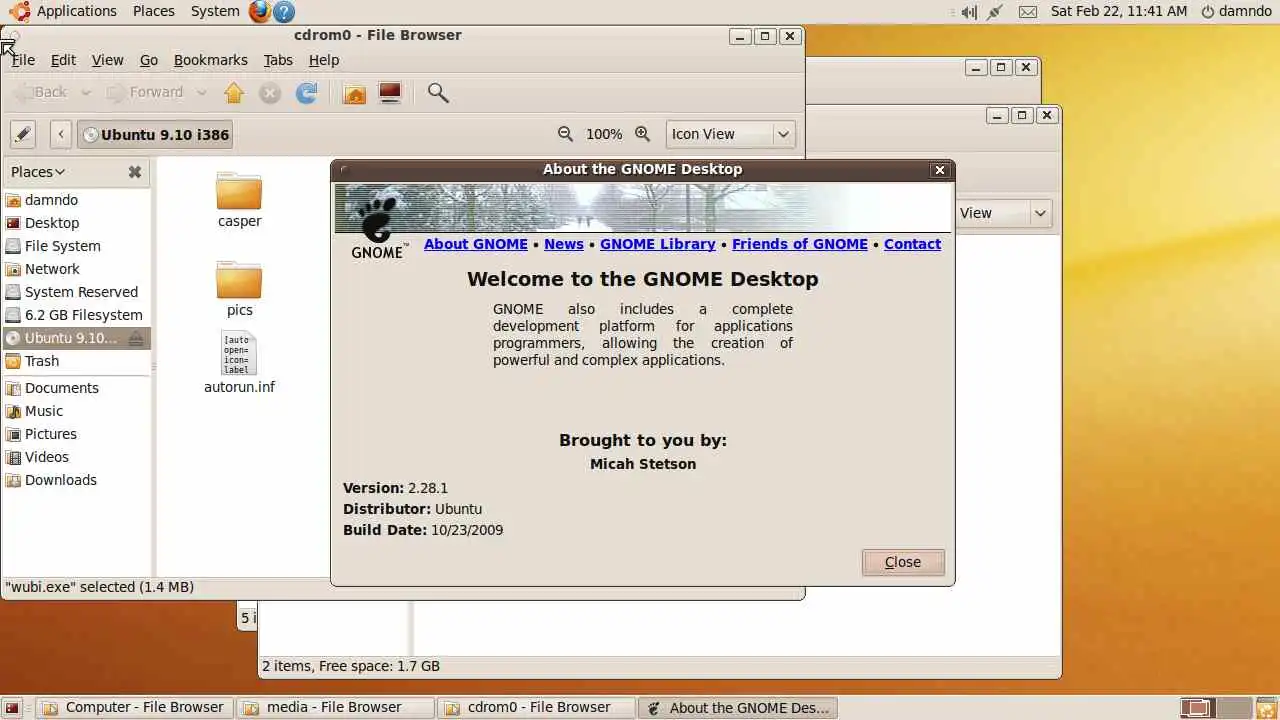Open the Places panel menu

click(x=154, y=11)
